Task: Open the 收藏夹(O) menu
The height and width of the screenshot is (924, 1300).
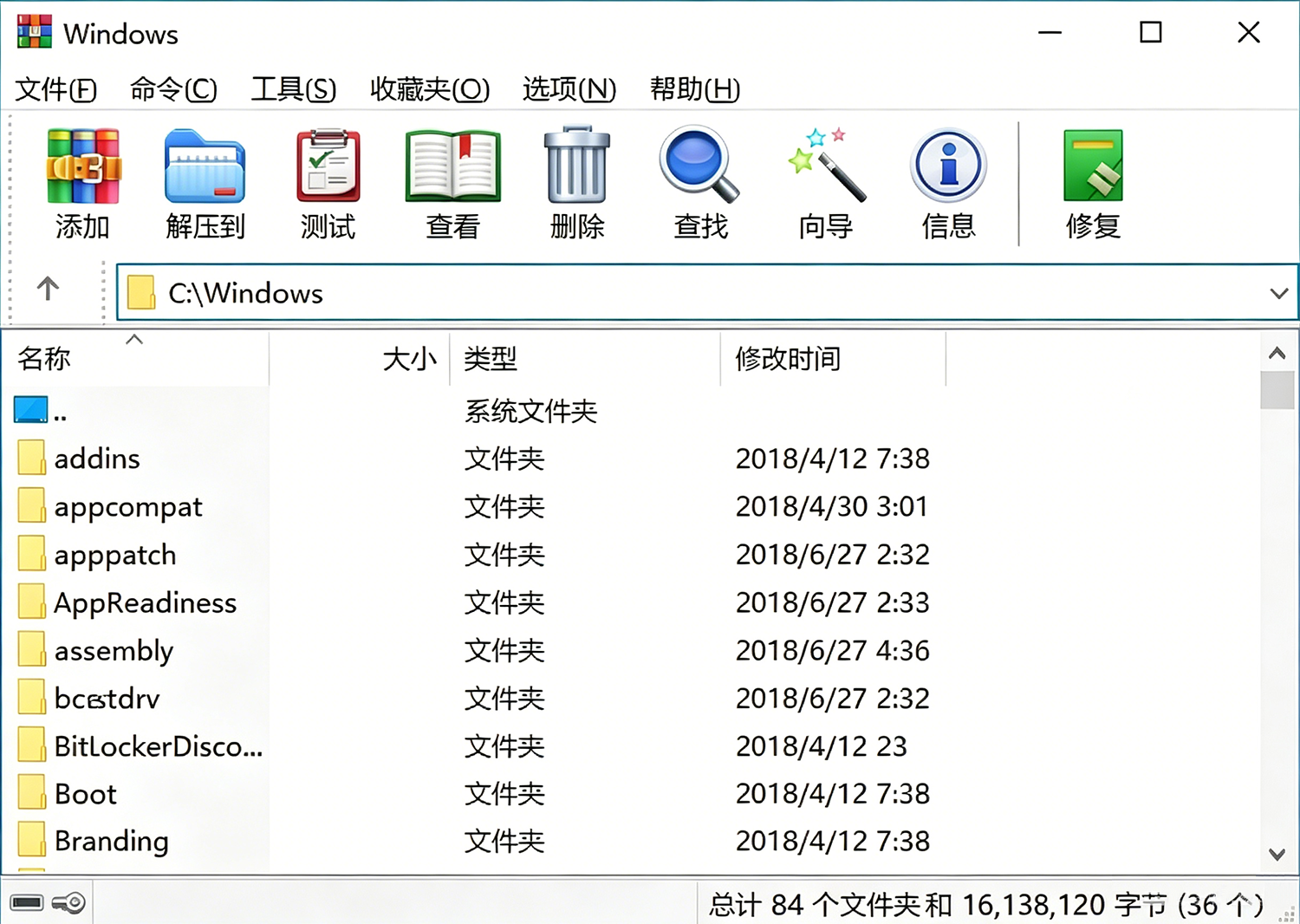Action: [x=430, y=88]
